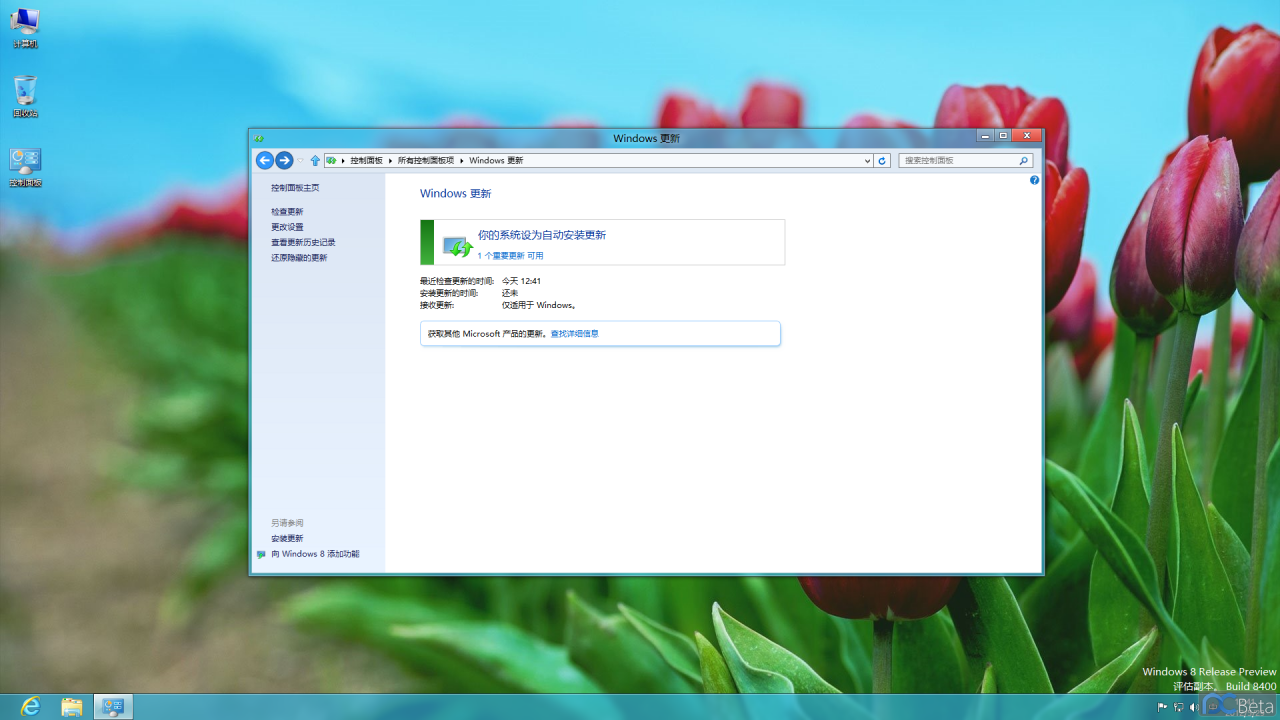
Task: Click the volume speaker tray icon
Action: 1193,707
